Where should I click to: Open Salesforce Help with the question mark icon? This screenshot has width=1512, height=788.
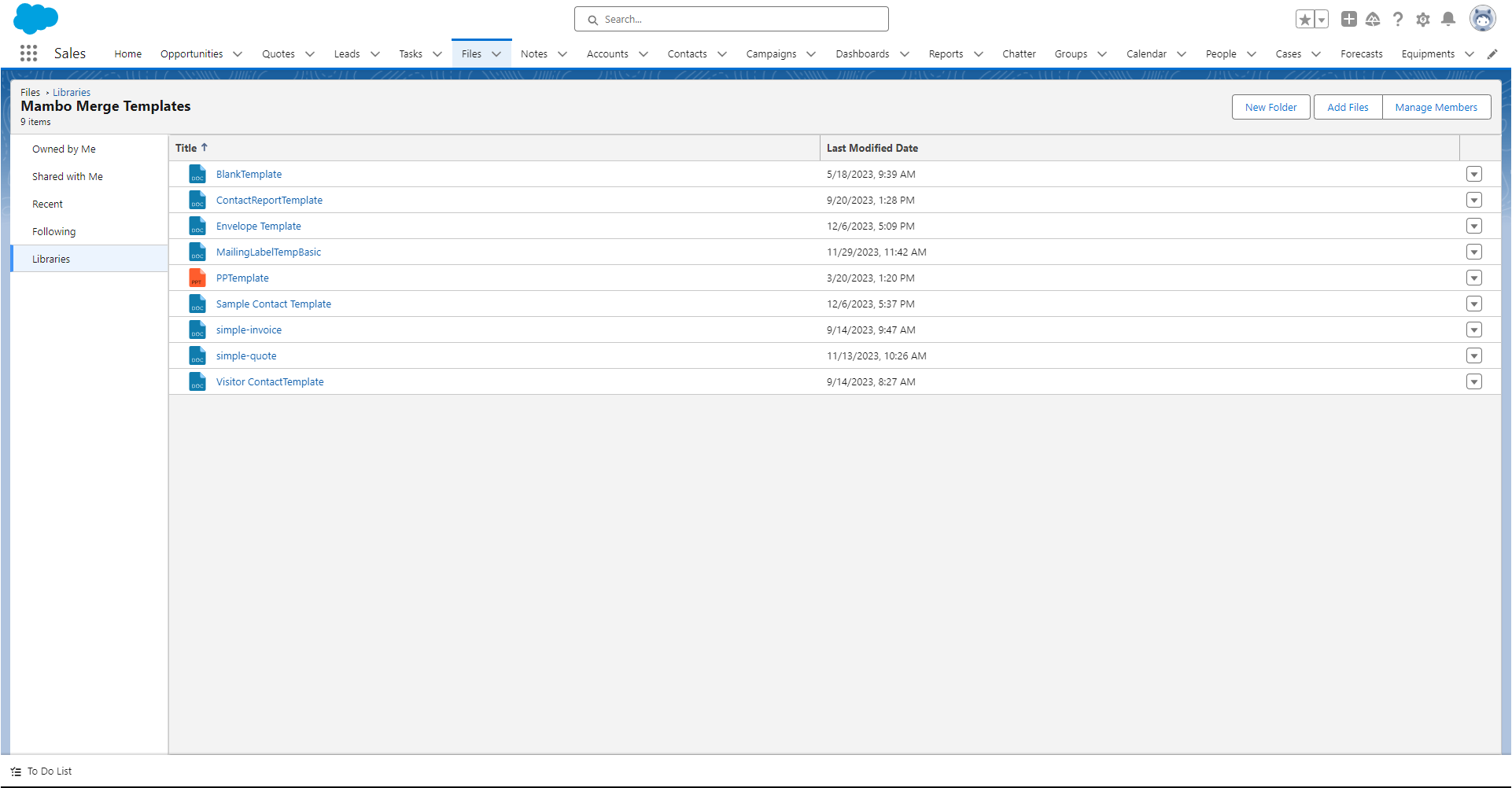(x=1398, y=19)
